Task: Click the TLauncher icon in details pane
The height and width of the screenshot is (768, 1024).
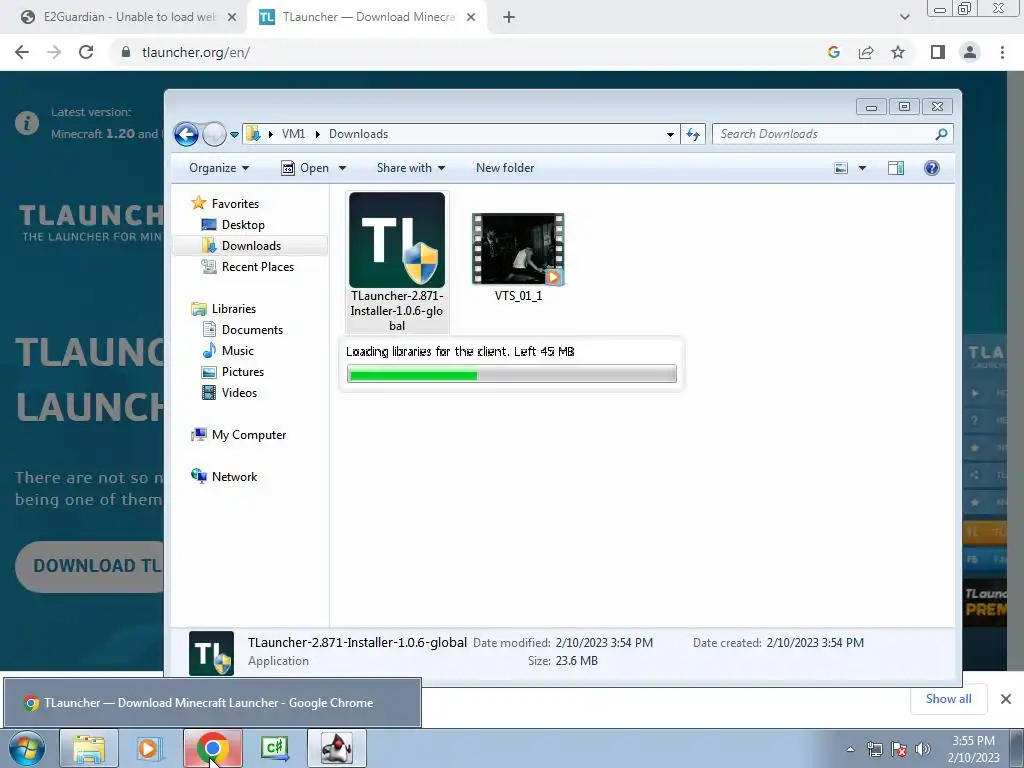Action: [212, 653]
